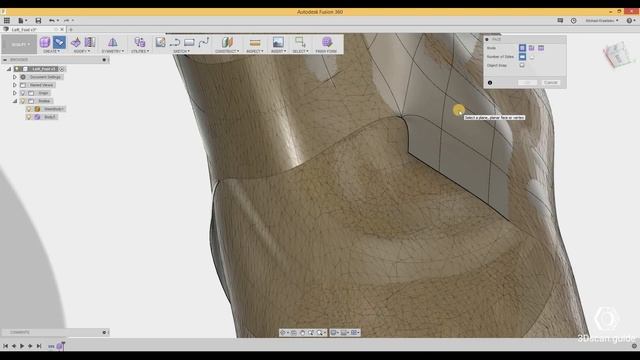
Task: Click the Insert image icon
Action: [x=278, y=42]
